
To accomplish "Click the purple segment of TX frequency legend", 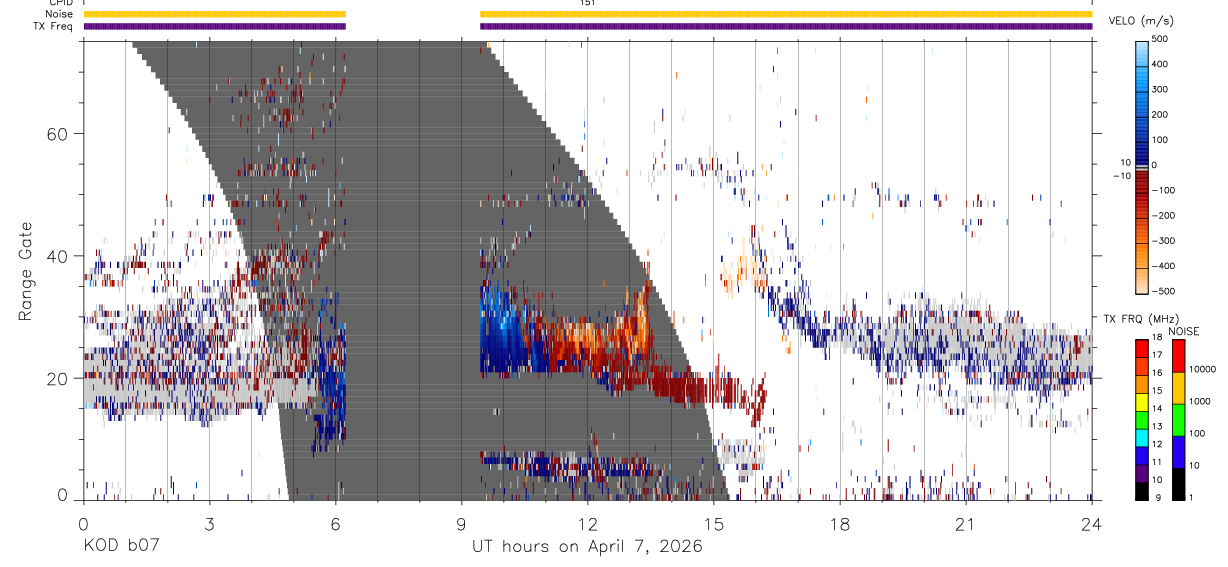I will [1143, 472].
